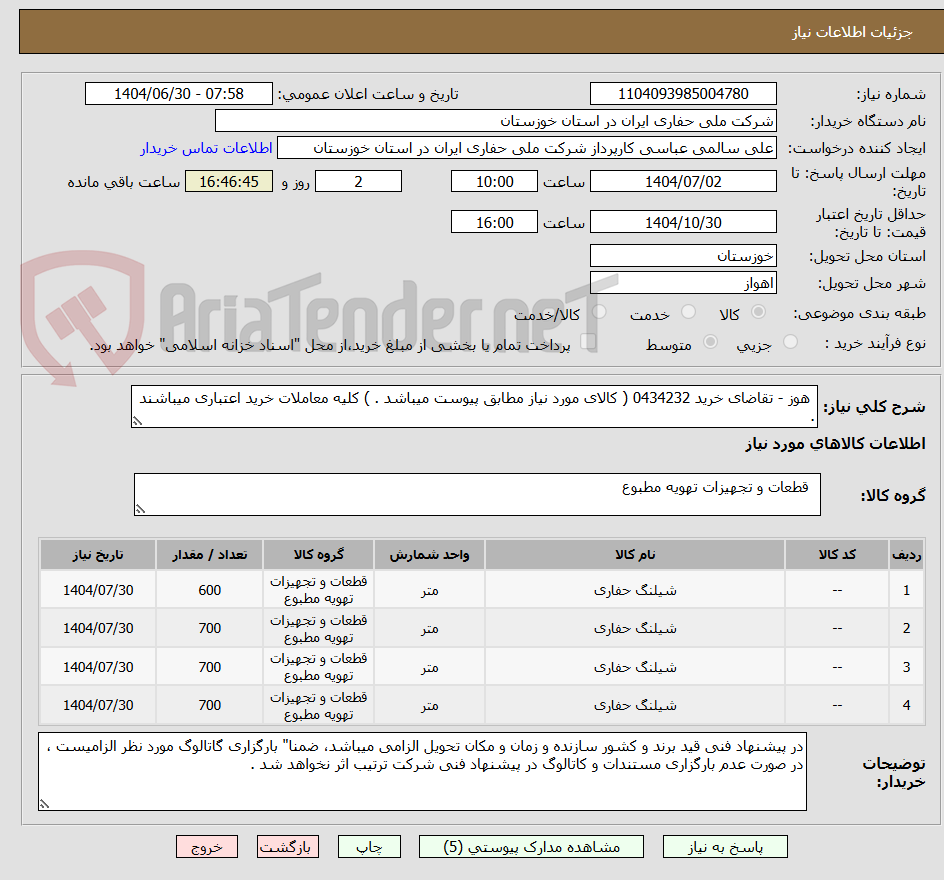Click the خروج exit button
This screenshot has width=944, height=880.
[207, 846]
